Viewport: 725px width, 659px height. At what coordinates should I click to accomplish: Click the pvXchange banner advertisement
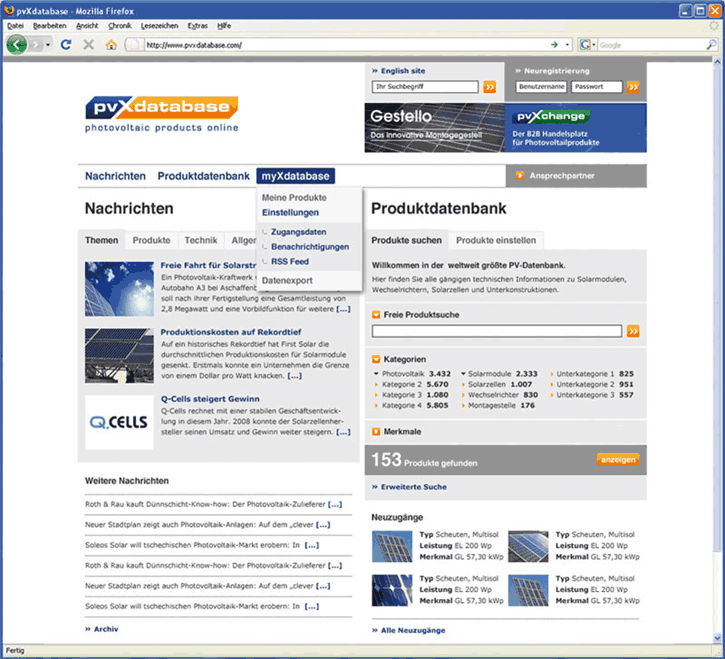point(575,128)
